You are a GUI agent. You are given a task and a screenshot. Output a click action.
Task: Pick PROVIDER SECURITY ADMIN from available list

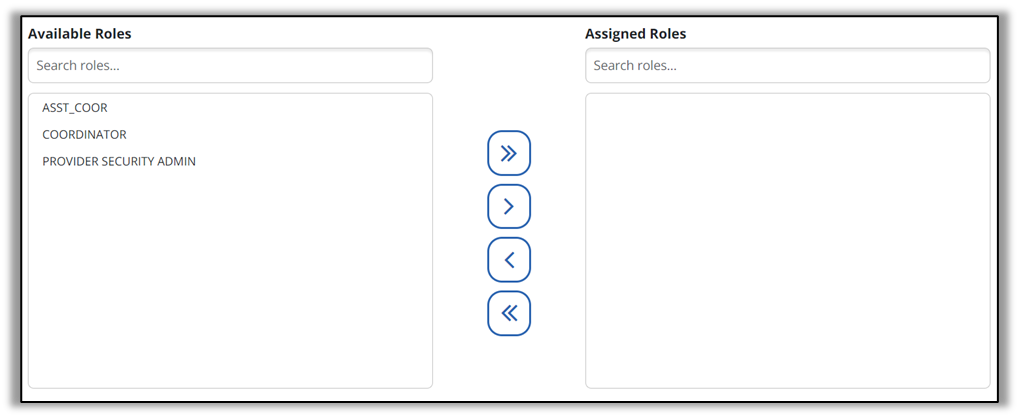pyautogui.click(x=119, y=162)
